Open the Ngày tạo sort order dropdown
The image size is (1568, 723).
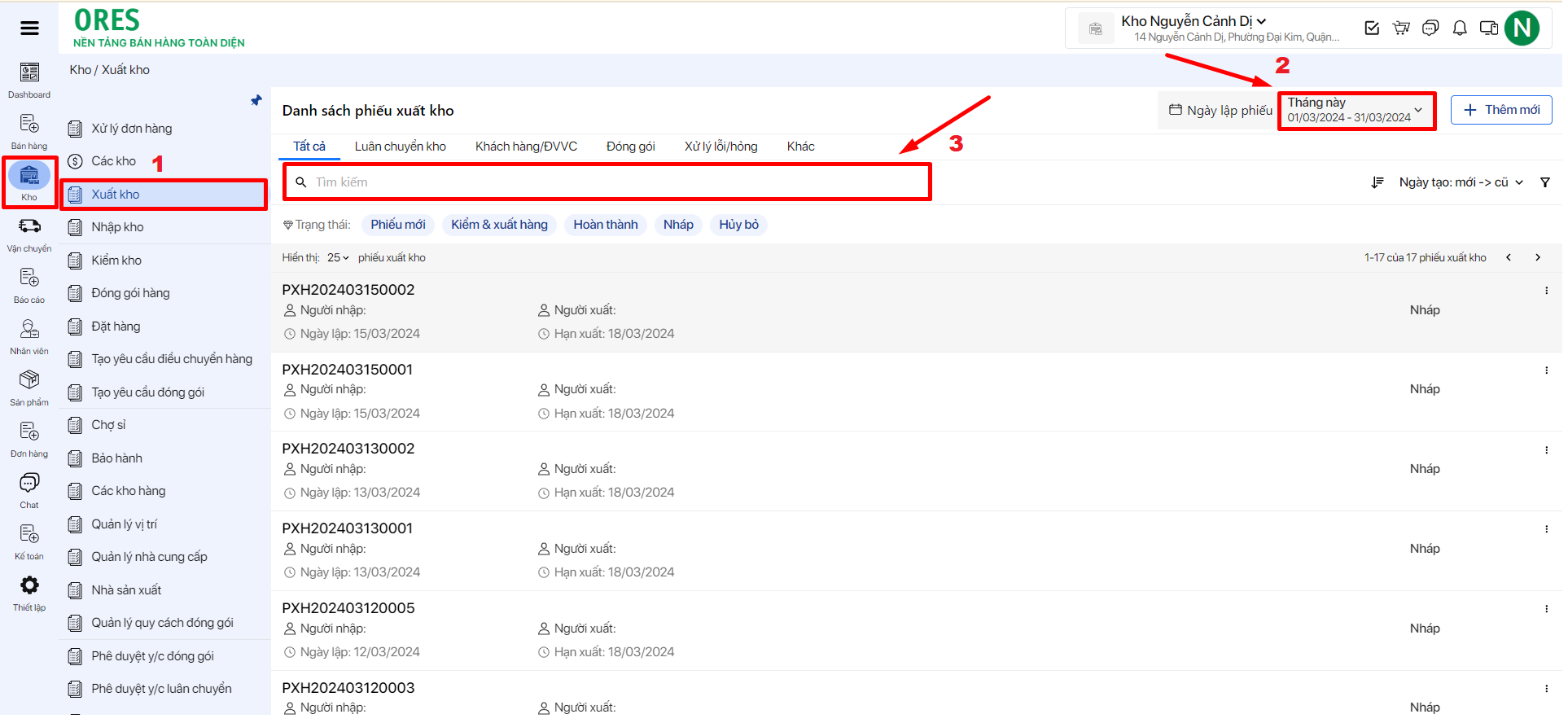tap(1460, 182)
